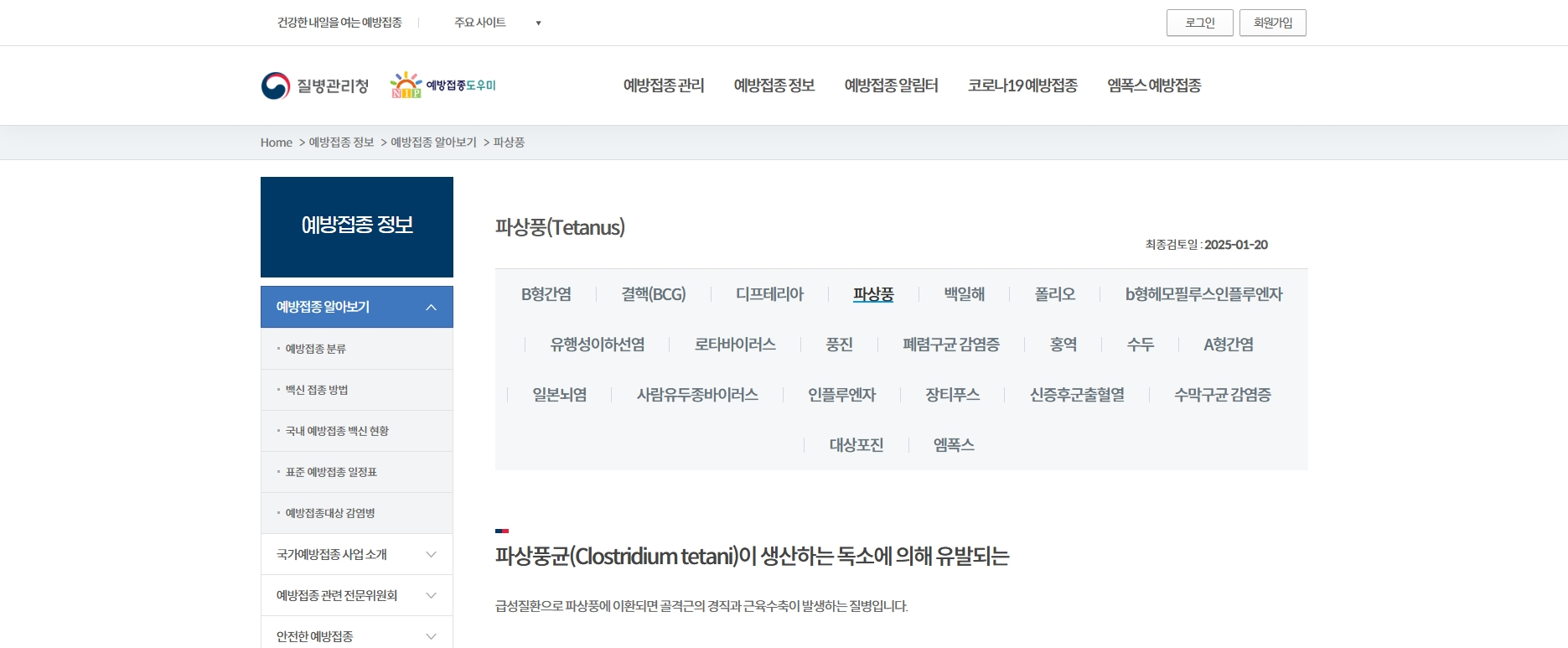Expand the 예방접종 관련 전문위원회 section

357,595
